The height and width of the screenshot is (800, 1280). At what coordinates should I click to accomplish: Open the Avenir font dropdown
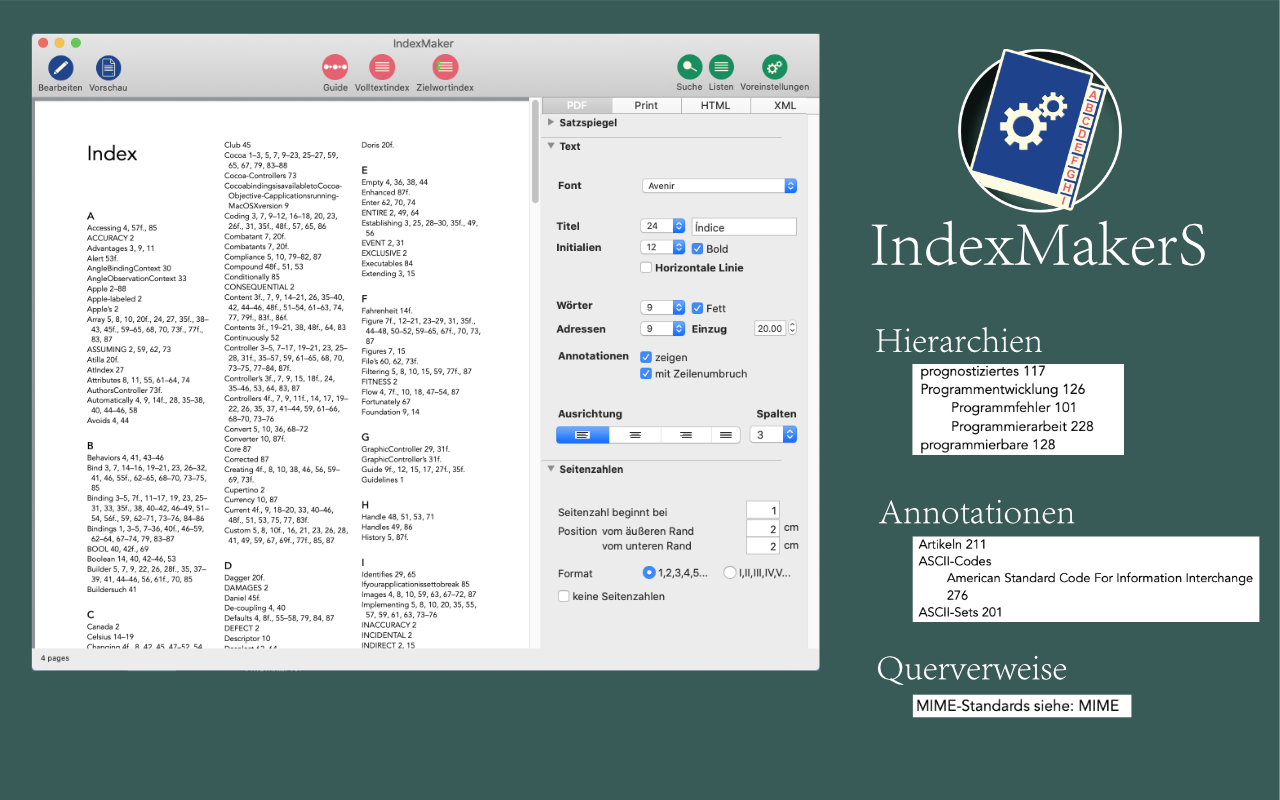(x=719, y=186)
